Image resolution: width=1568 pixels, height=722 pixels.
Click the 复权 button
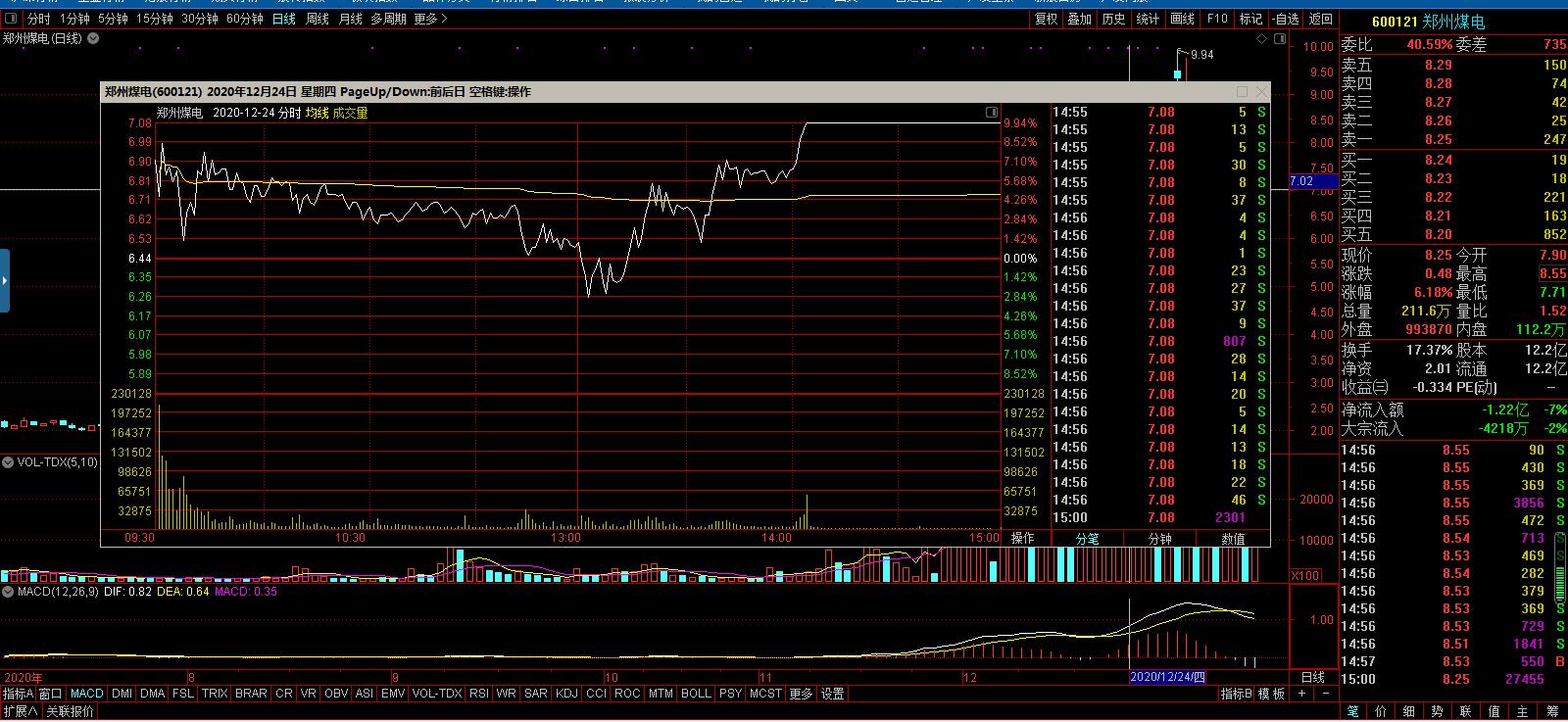pos(1046,19)
